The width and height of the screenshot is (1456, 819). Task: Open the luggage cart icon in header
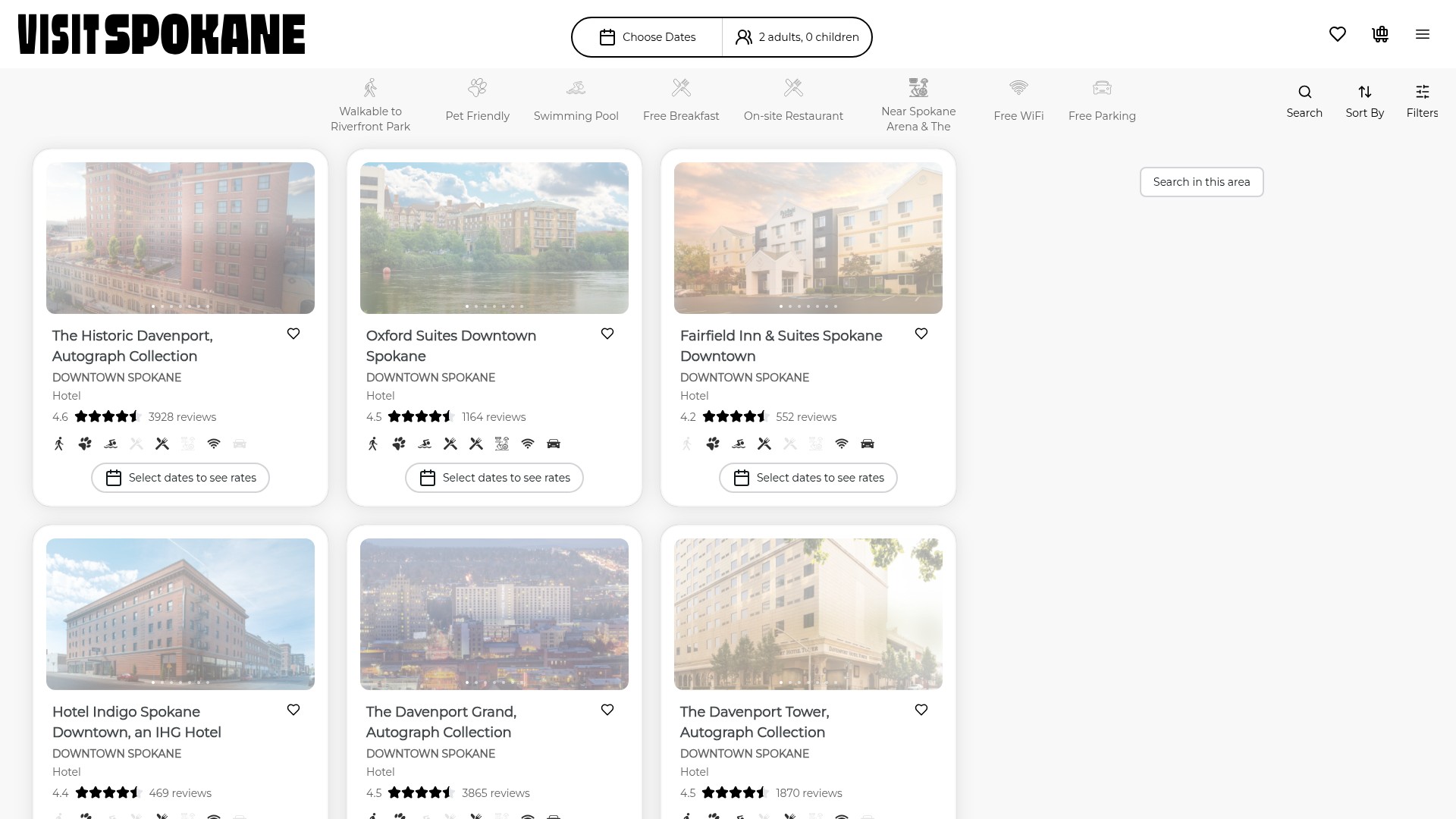(1380, 34)
